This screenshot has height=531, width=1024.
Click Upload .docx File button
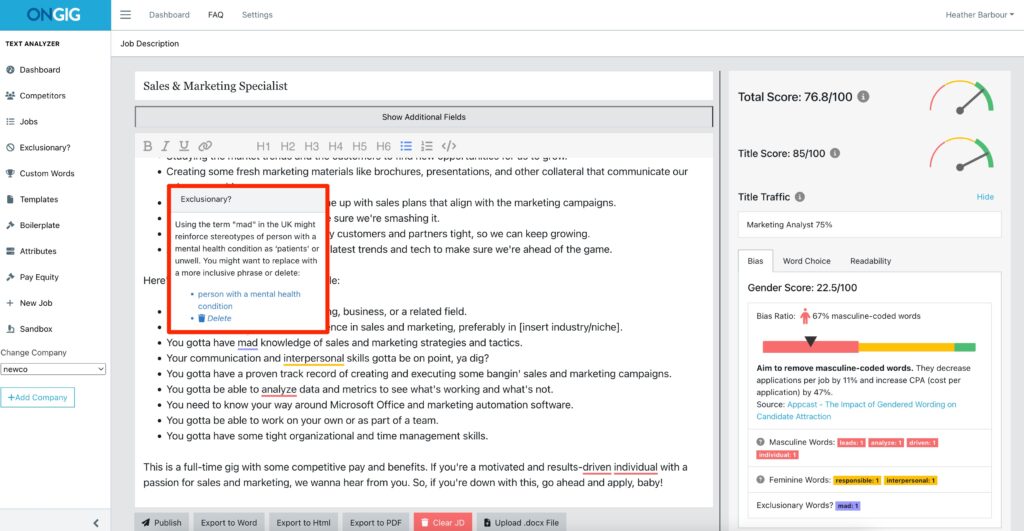click(x=521, y=523)
